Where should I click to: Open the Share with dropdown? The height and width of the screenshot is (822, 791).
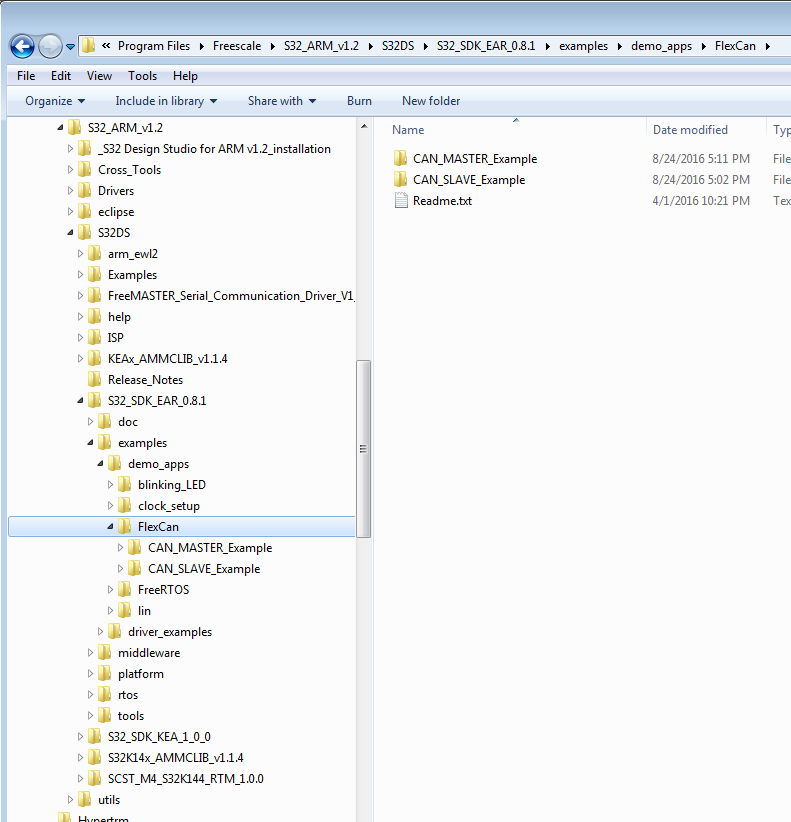point(282,101)
